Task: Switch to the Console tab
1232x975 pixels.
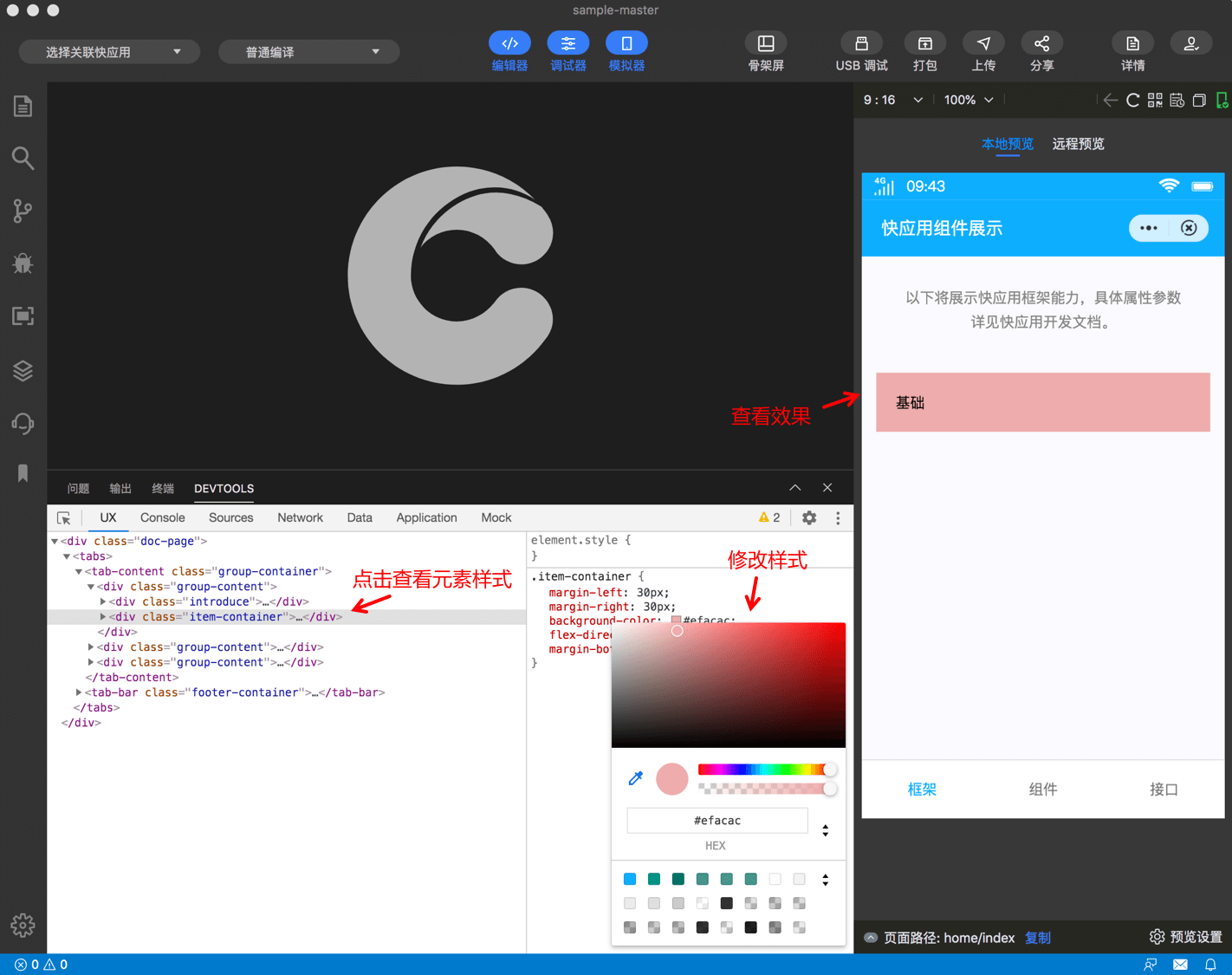Action: click(162, 517)
